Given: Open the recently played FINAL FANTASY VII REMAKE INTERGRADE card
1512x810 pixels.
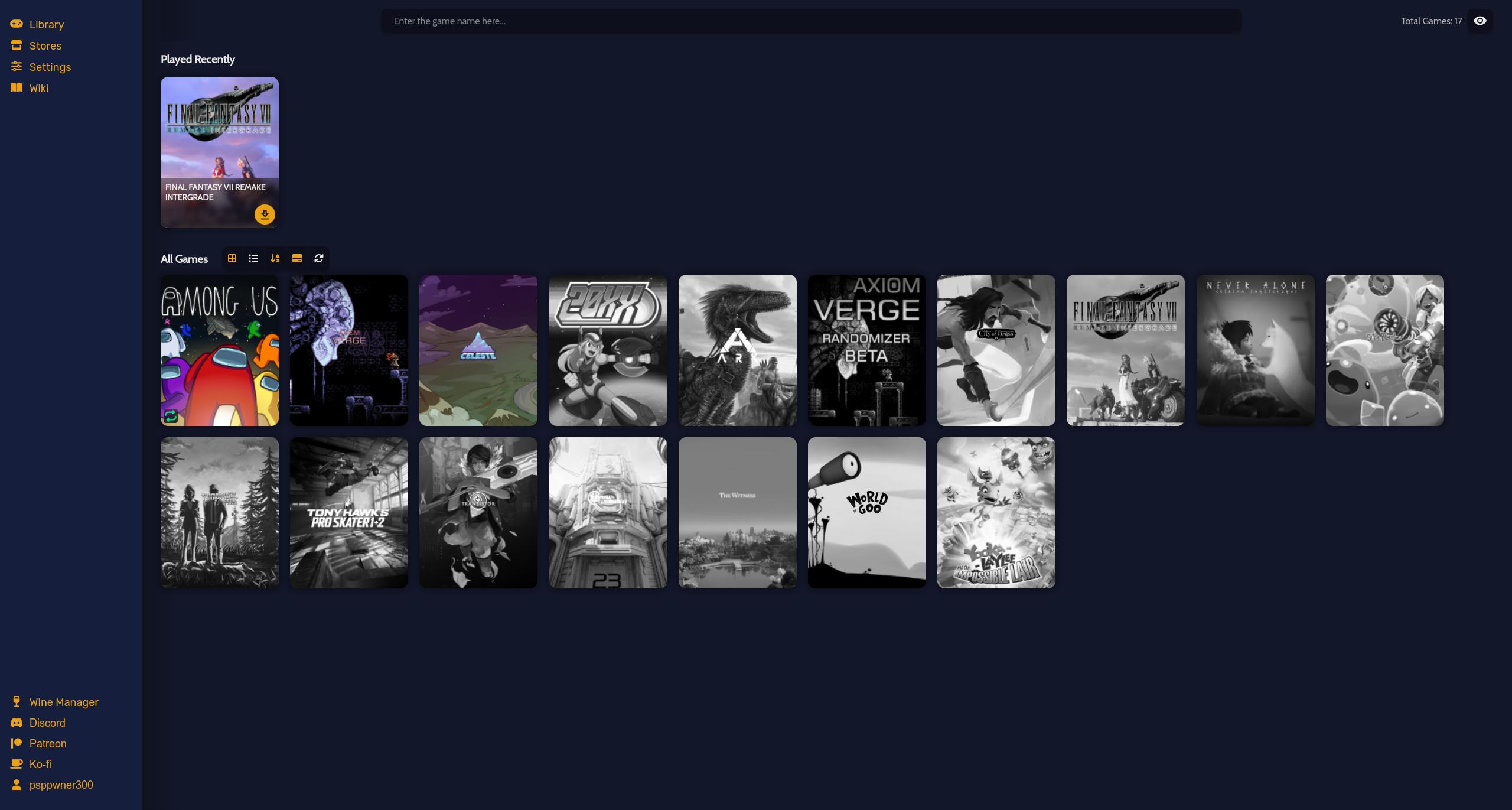Looking at the screenshot, I should [220, 152].
